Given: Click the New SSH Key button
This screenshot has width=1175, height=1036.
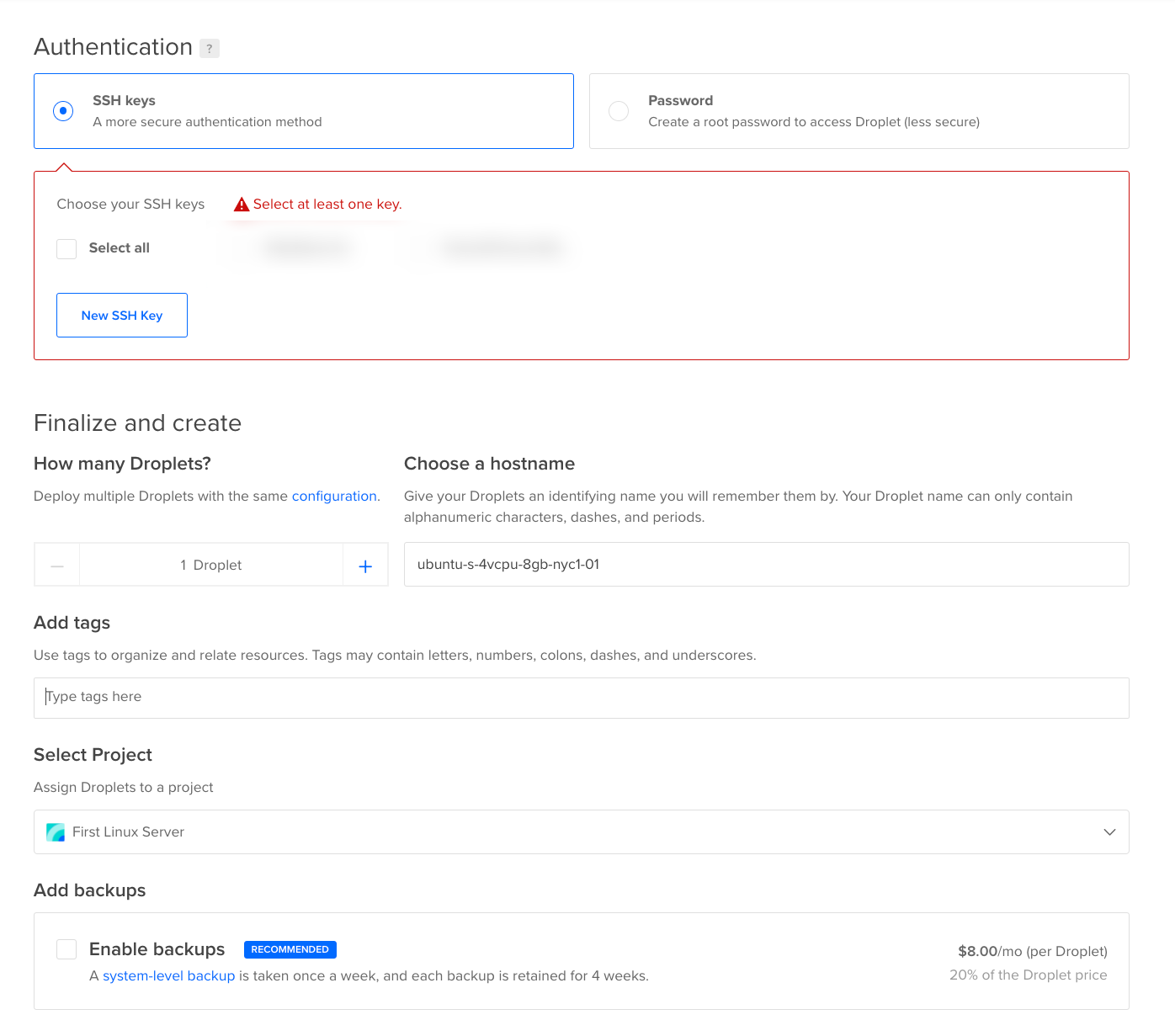Looking at the screenshot, I should click(x=122, y=316).
